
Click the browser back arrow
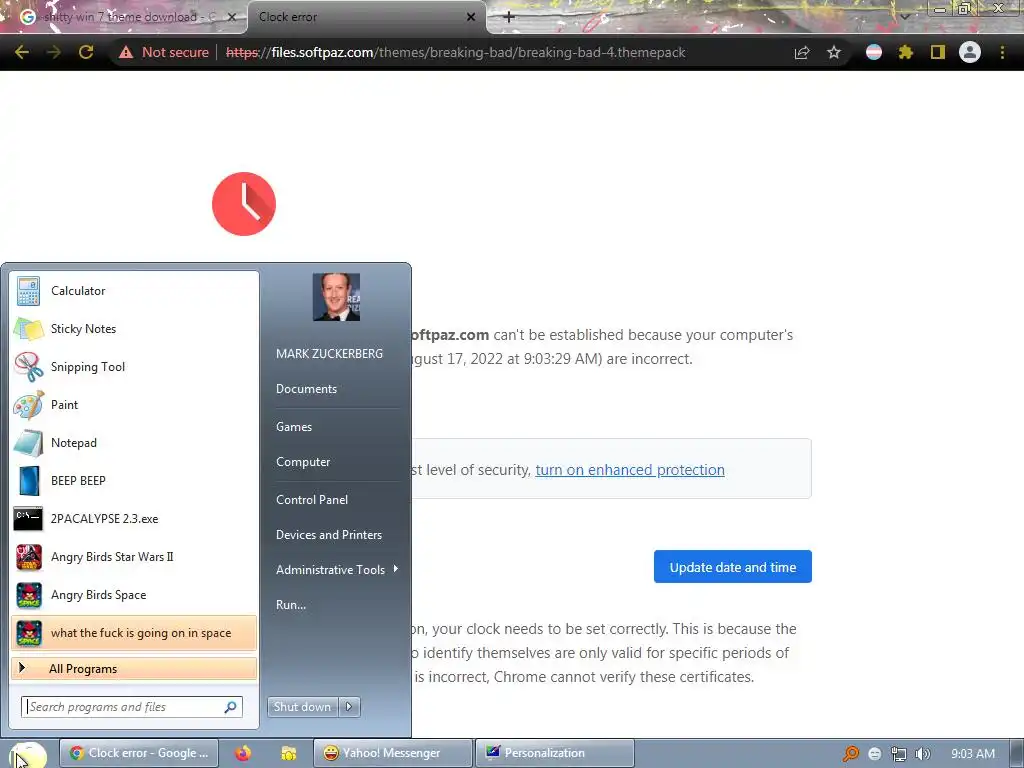click(x=22, y=52)
